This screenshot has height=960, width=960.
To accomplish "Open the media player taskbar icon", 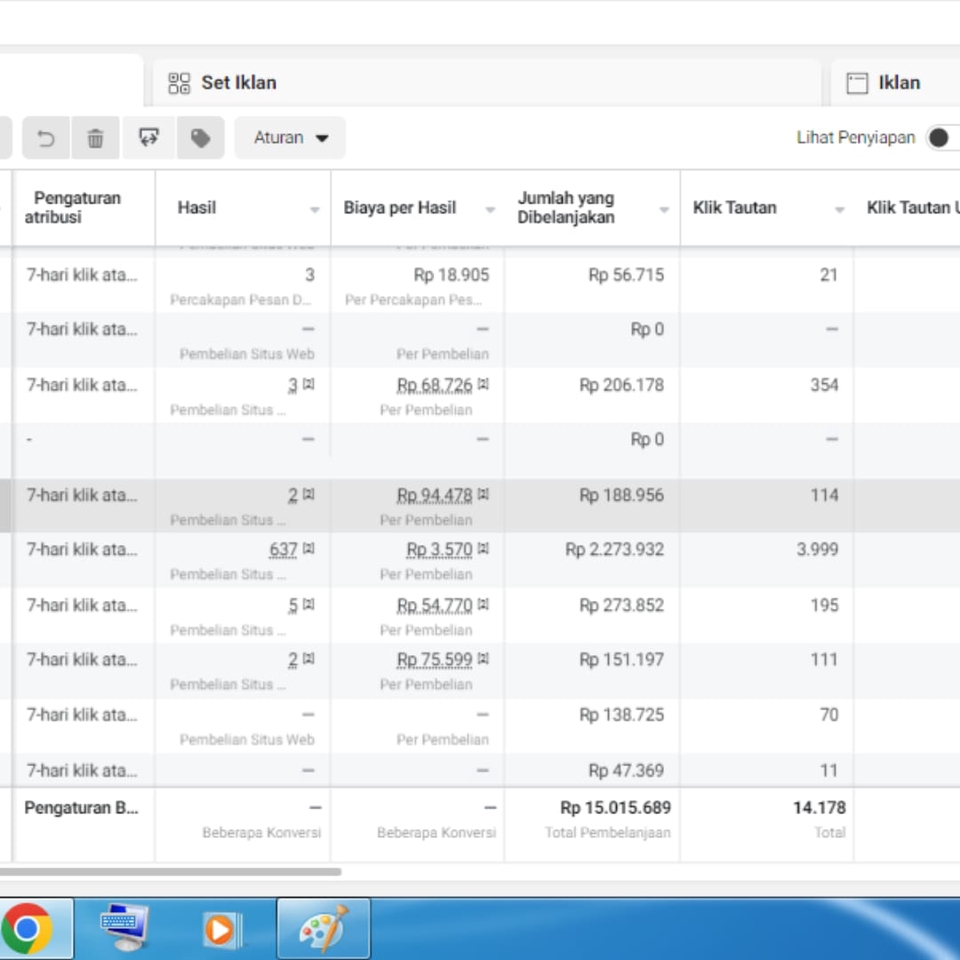I will 221,930.
